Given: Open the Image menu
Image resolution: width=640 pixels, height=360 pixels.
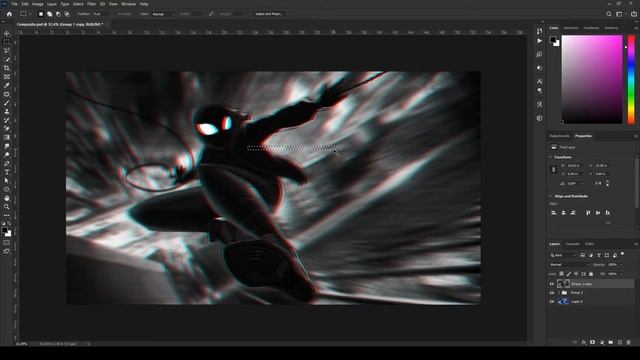Looking at the screenshot, I should pyautogui.click(x=38, y=4).
